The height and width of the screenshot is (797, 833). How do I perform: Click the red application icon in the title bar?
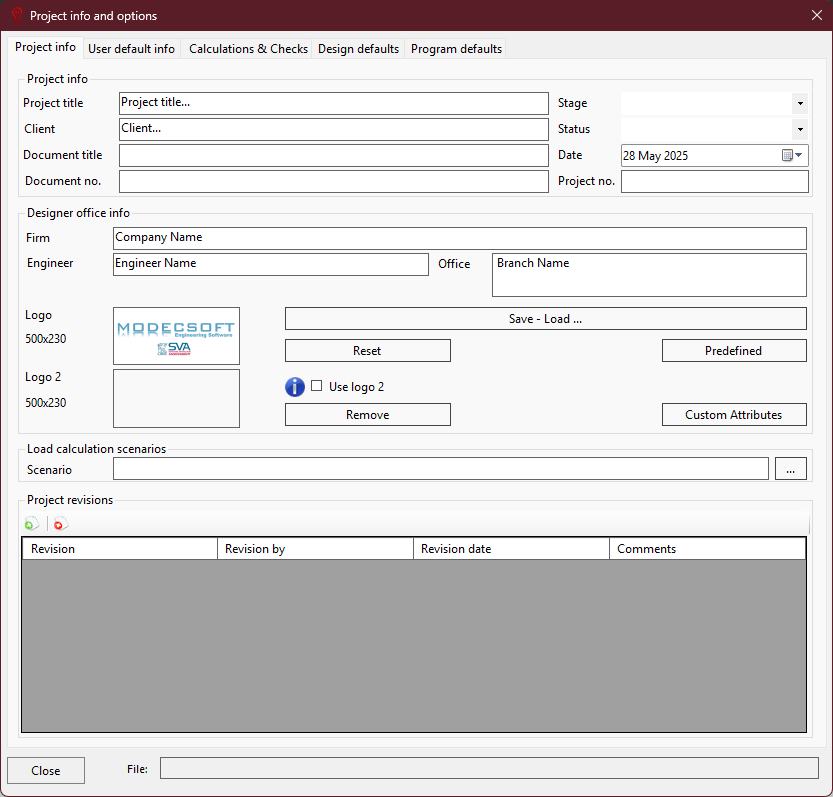click(x=17, y=15)
